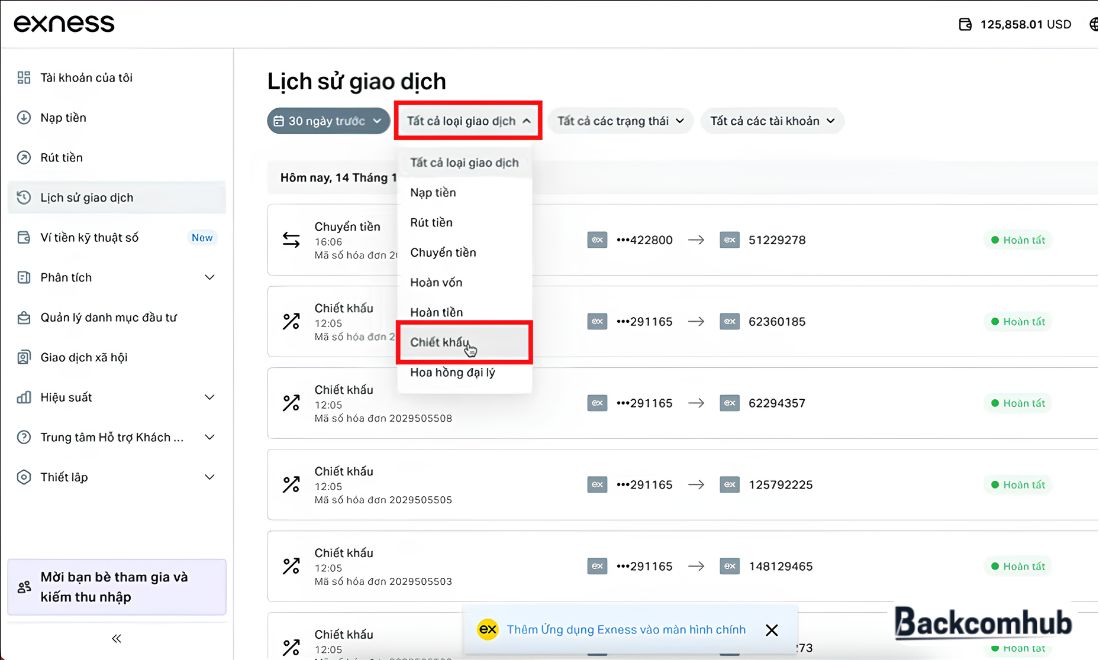Click Mời bạn bè tham gia banner
The width and height of the screenshot is (1100, 660).
(x=116, y=587)
